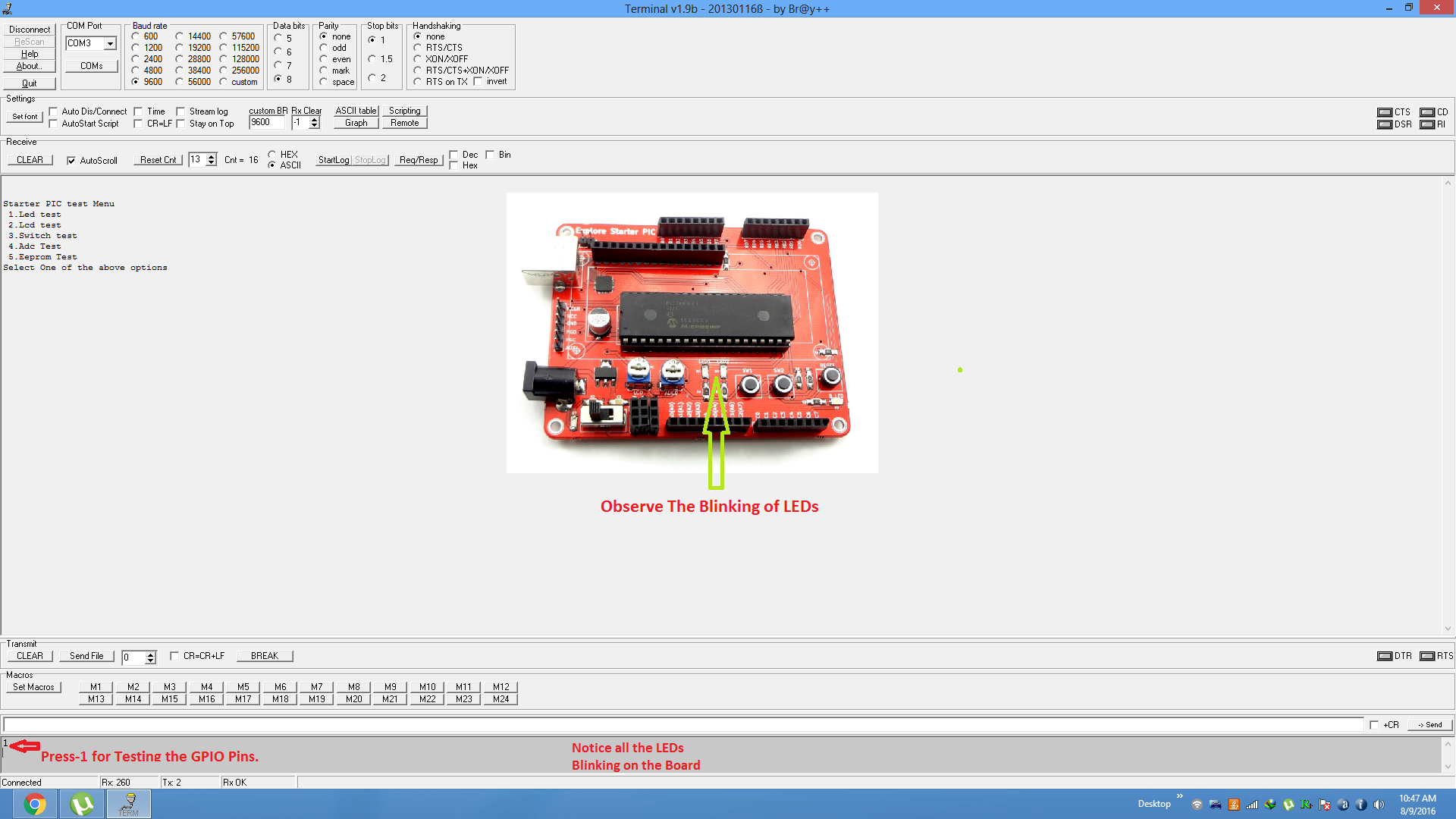Click the Quit button
The image size is (1456, 819).
click(30, 83)
